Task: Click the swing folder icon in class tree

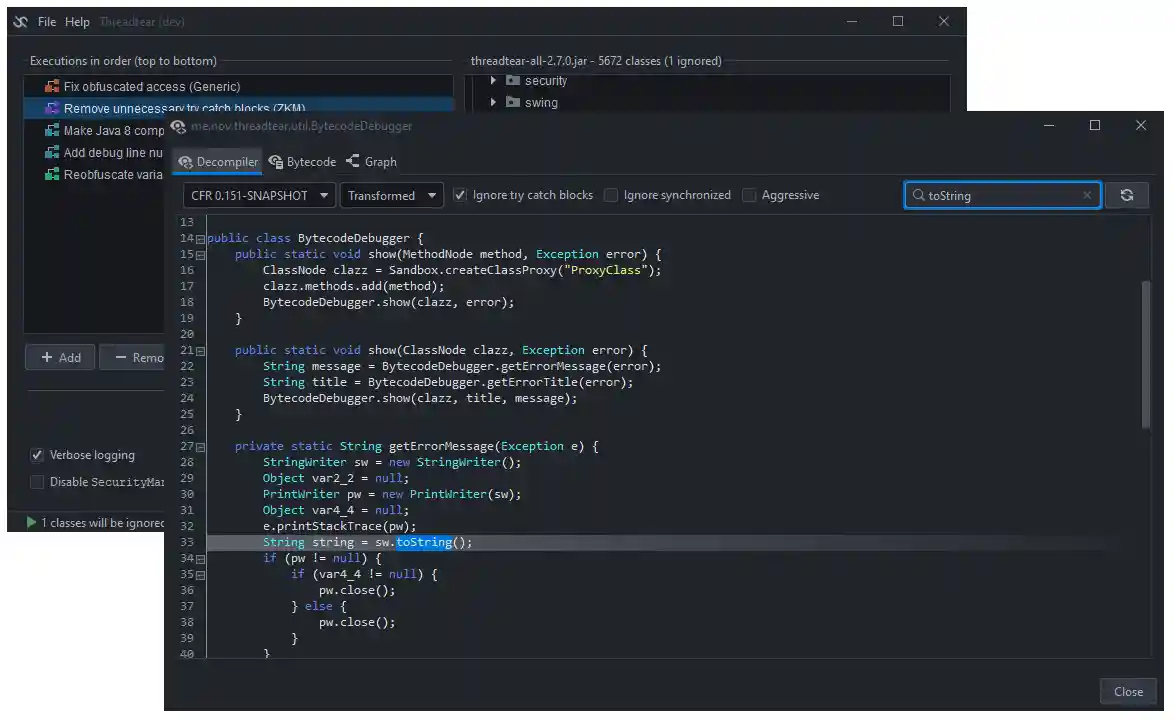Action: [513, 102]
